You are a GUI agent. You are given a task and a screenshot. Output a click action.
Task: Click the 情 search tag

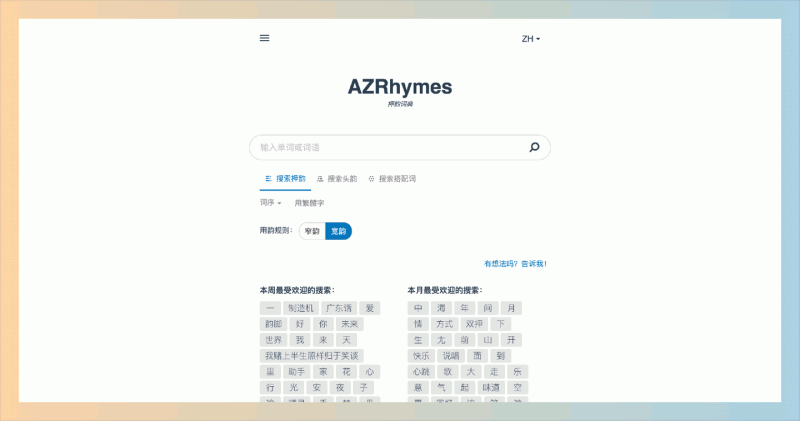[x=418, y=324]
